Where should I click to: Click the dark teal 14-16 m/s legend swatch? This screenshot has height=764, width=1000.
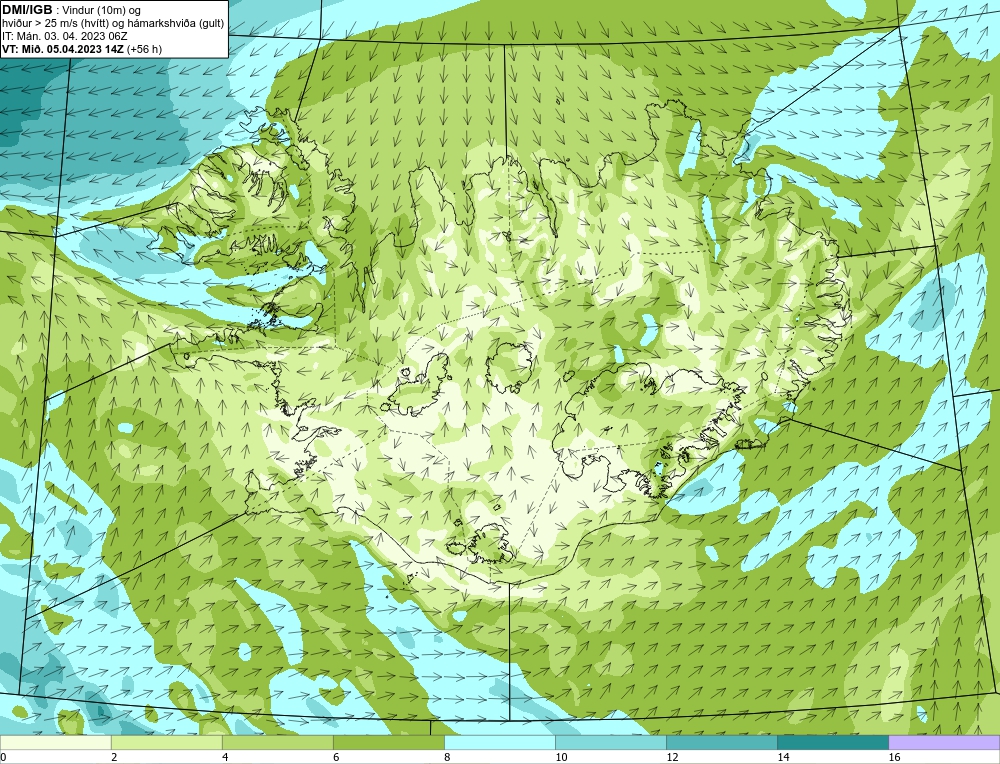point(833,742)
